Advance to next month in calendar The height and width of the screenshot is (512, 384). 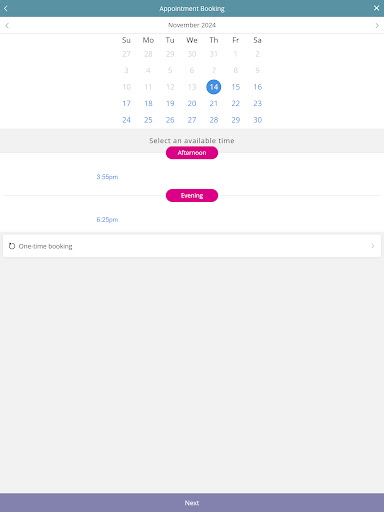(377, 25)
